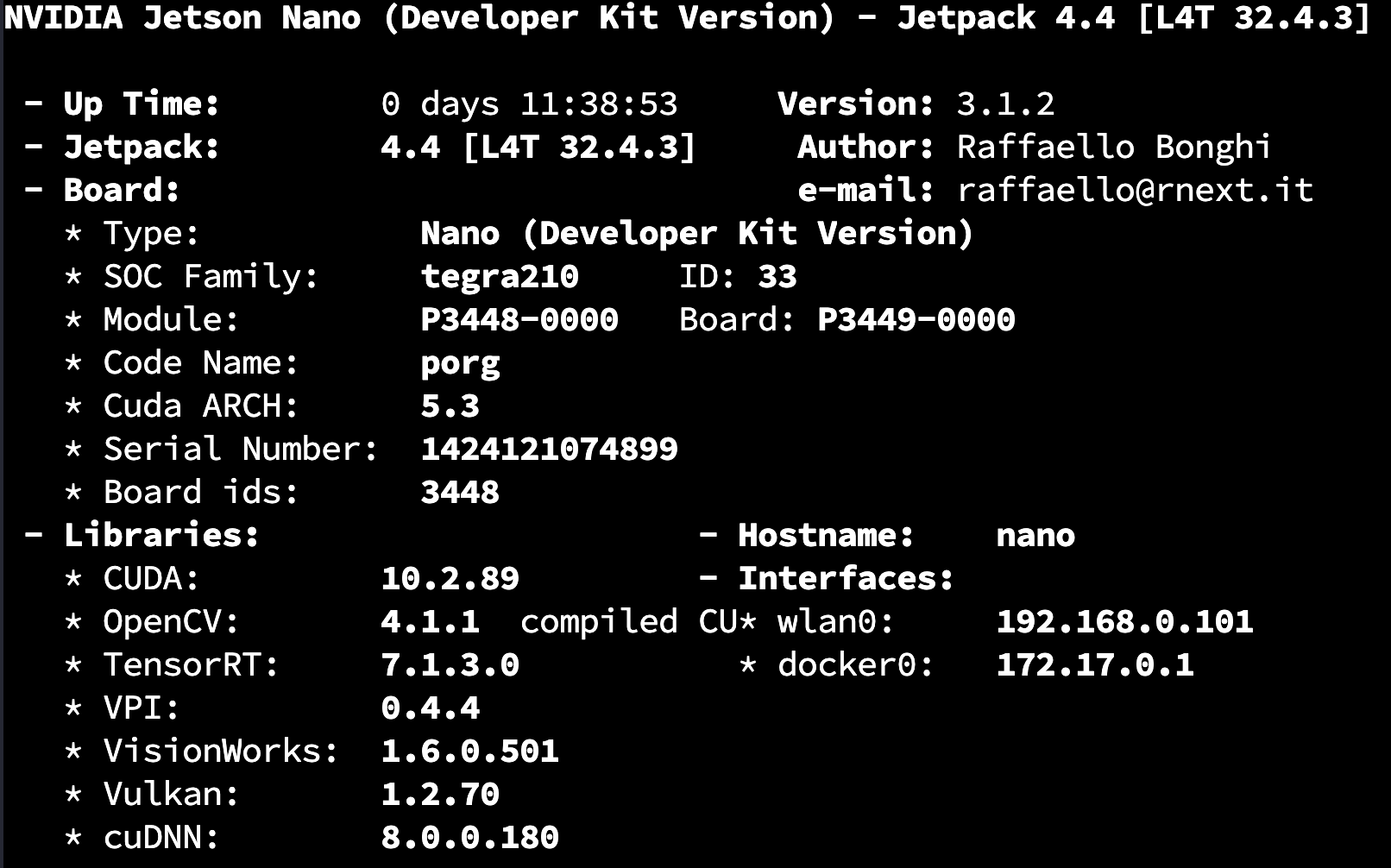The image size is (1391, 868).
Task: Click the jtop version number 3.1.2
Action: pos(1005,104)
